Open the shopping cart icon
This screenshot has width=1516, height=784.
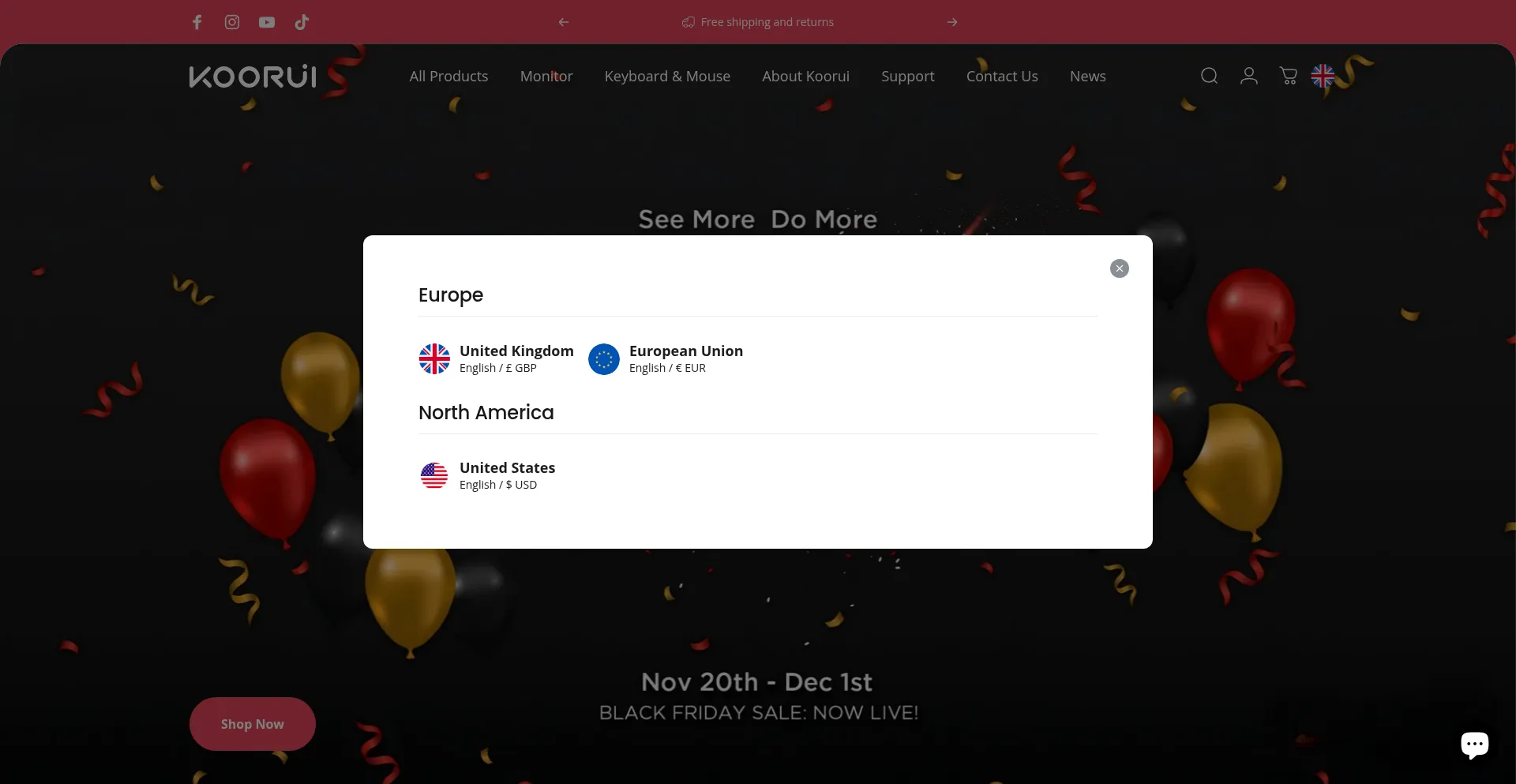coord(1288,76)
